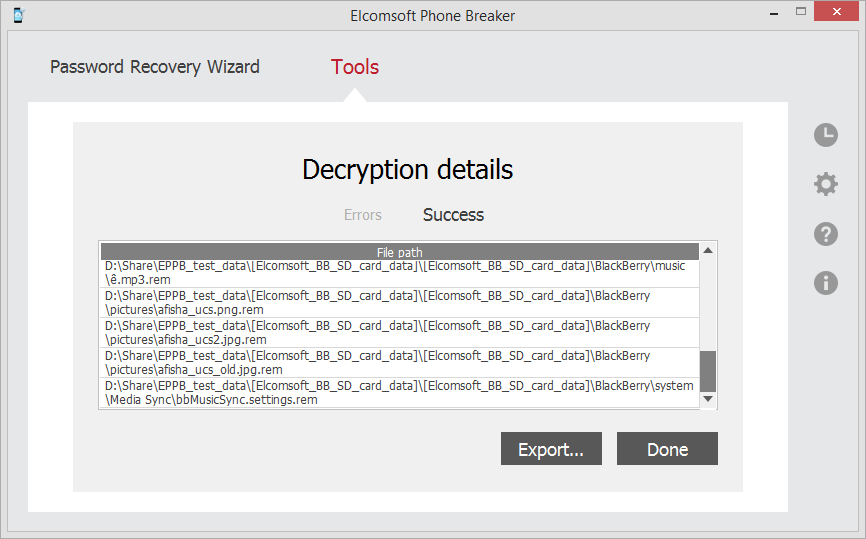Screen dimensions: 866x539
Task: Select the Success tab
Action: point(453,215)
